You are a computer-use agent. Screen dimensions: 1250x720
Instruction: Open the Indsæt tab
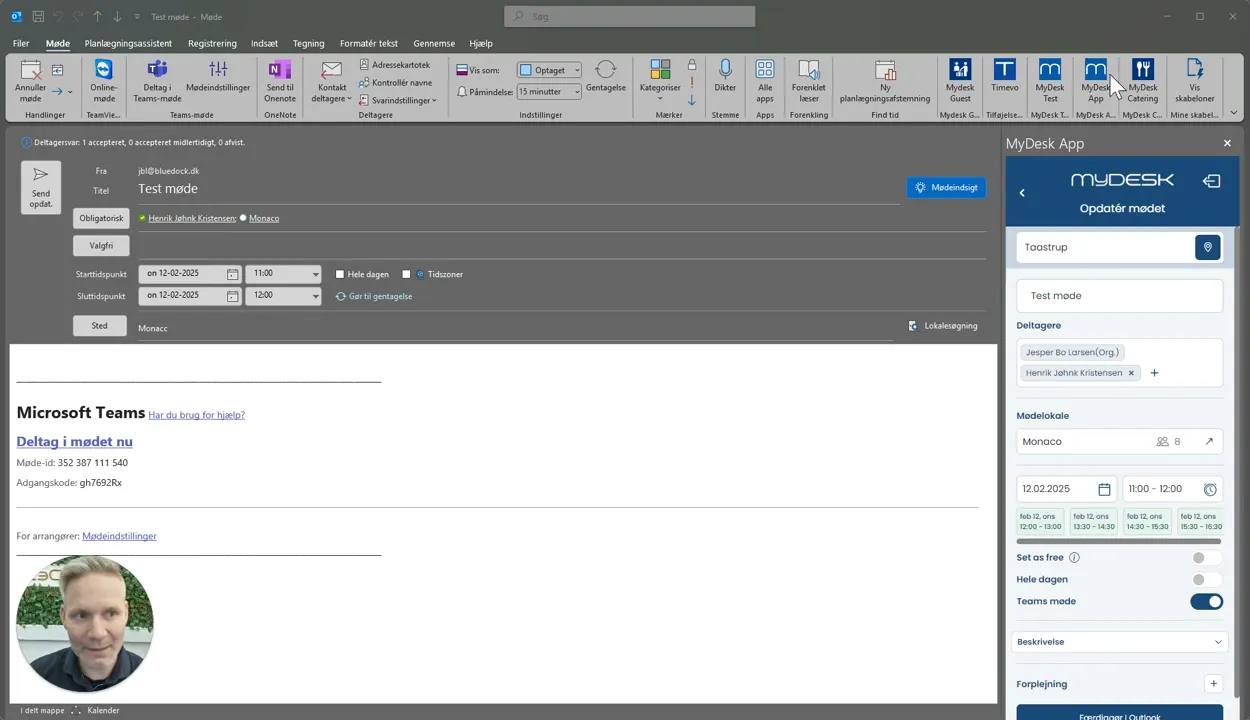coord(265,43)
